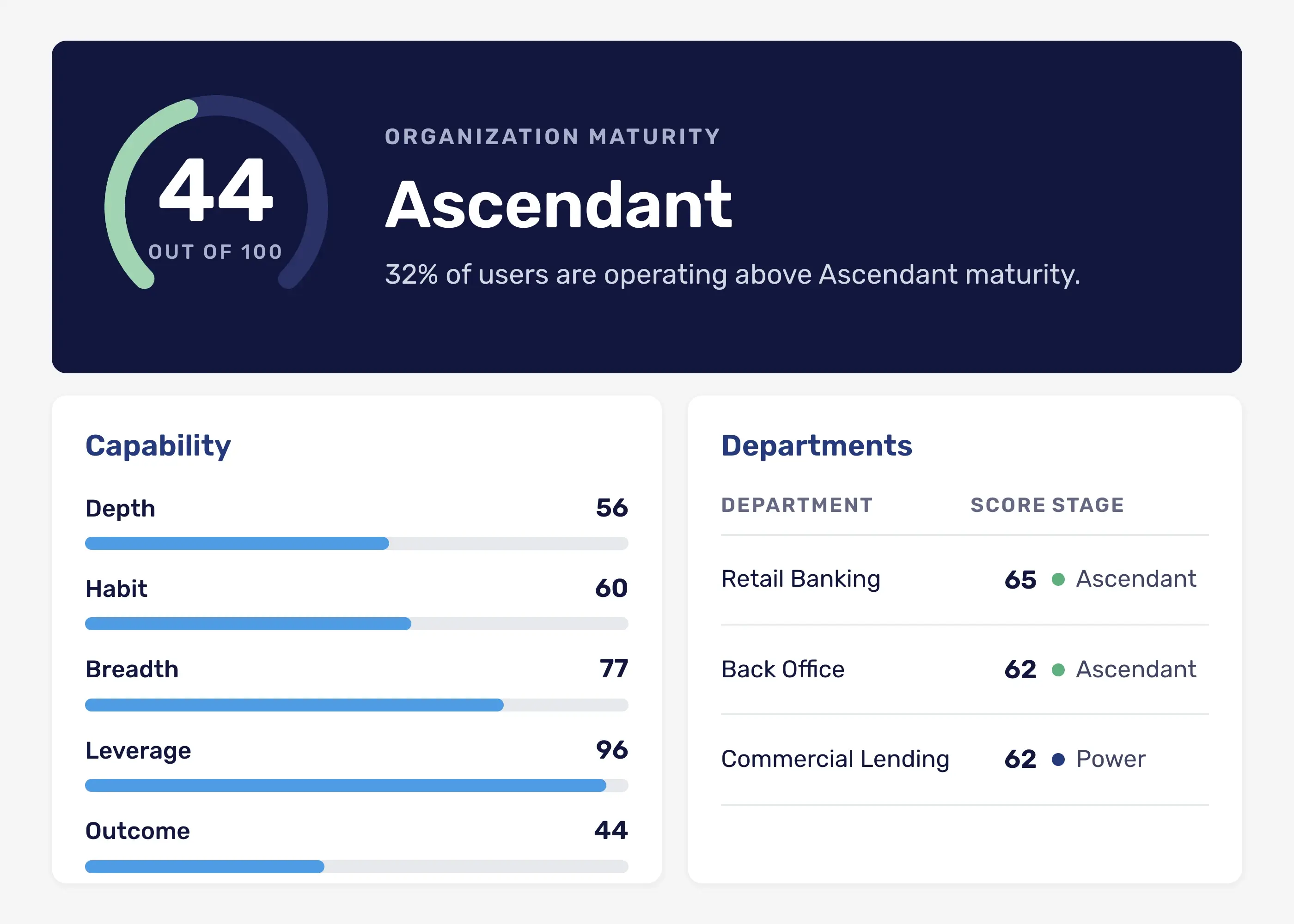The width and height of the screenshot is (1294, 924).
Task: Click the Leverage score value 96
Action: [x=612, y=750]
